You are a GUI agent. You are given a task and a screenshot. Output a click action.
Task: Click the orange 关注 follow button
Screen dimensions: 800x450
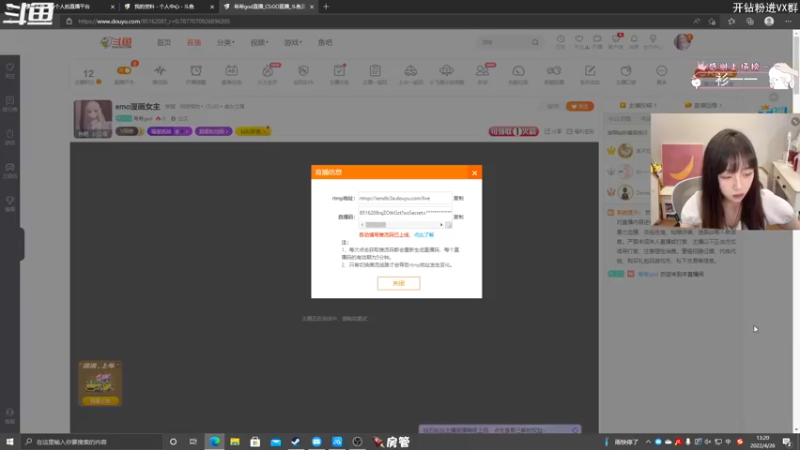click(x=580, y=106)
